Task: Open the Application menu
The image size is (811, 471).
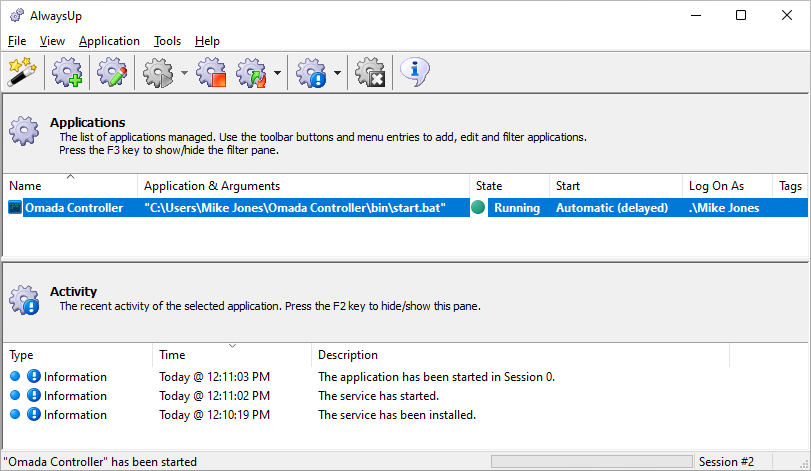Action: 109,41
